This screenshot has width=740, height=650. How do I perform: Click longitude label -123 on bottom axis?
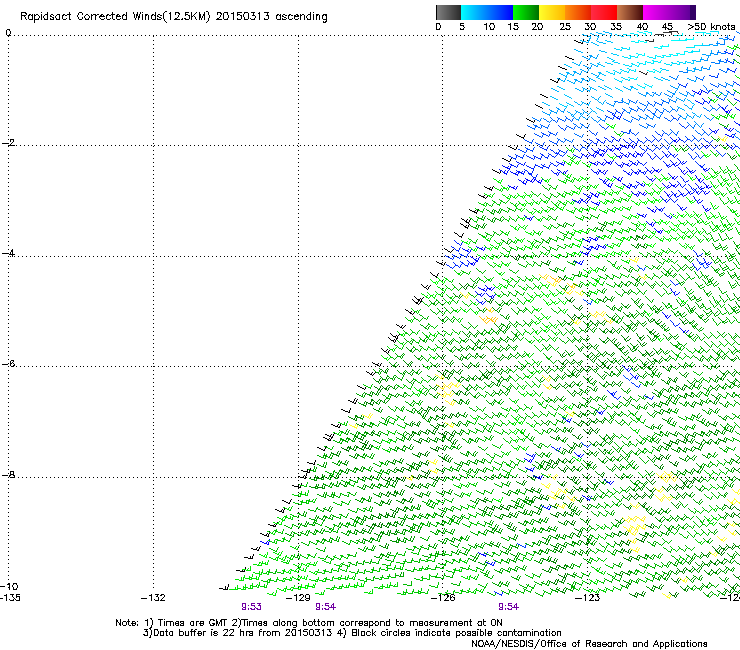[588, 598]
